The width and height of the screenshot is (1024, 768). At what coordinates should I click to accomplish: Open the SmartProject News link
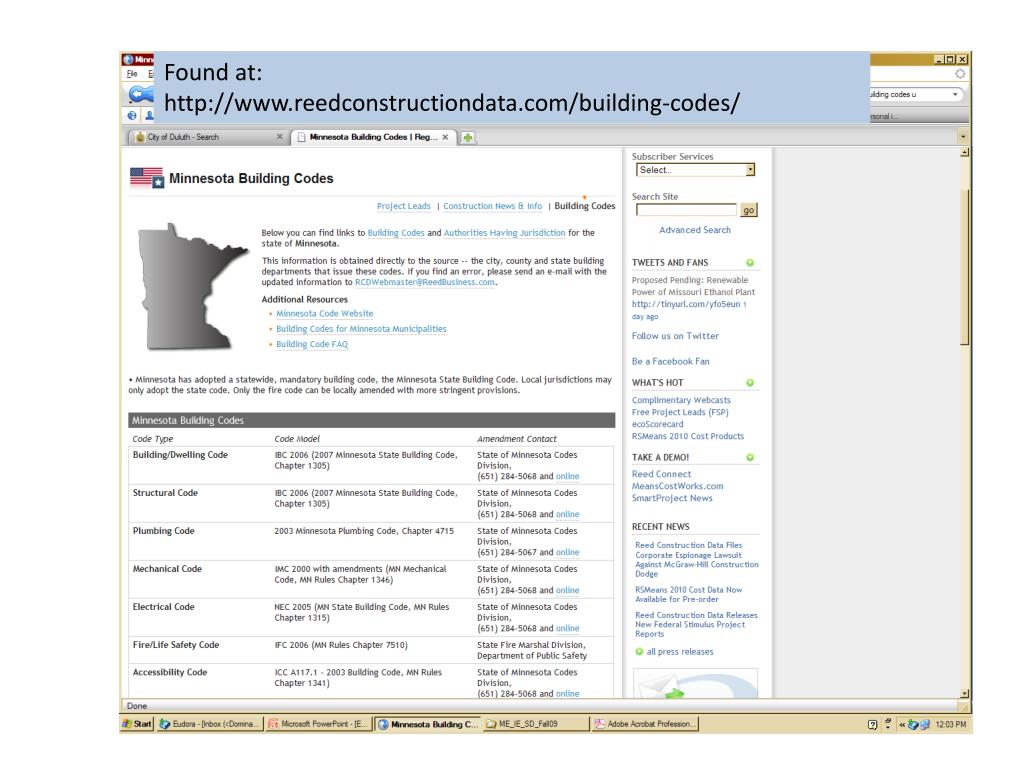[x=672, y=498]
